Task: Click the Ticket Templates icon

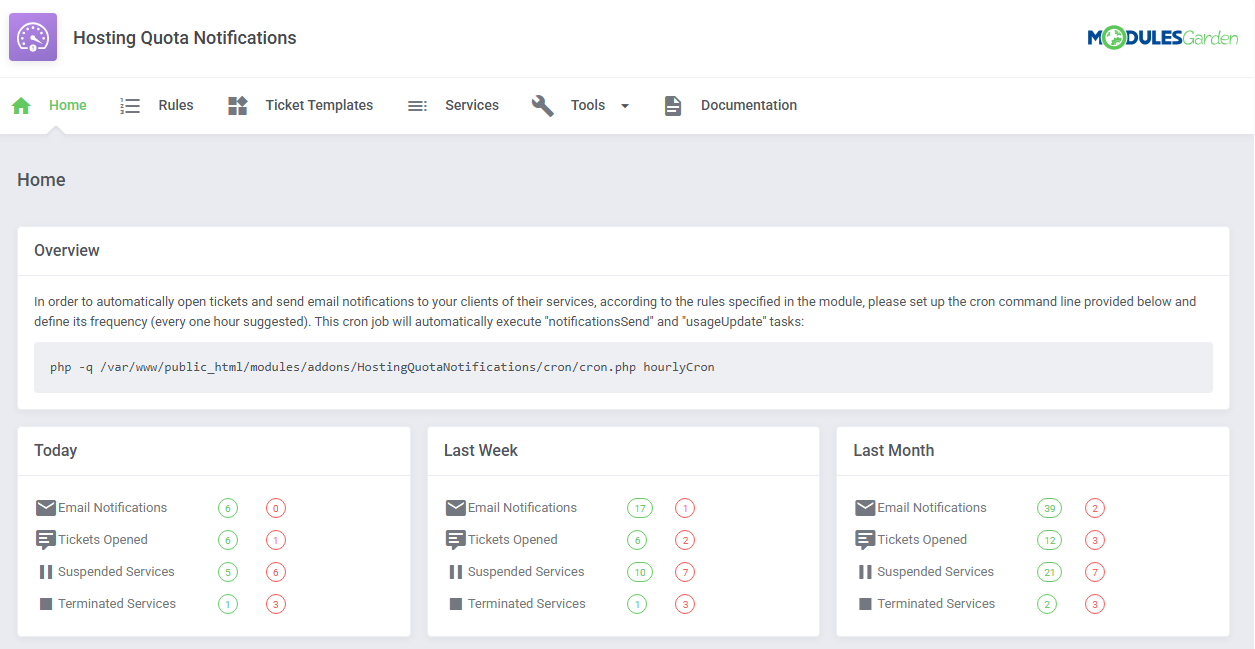Action: coord(237,104)
